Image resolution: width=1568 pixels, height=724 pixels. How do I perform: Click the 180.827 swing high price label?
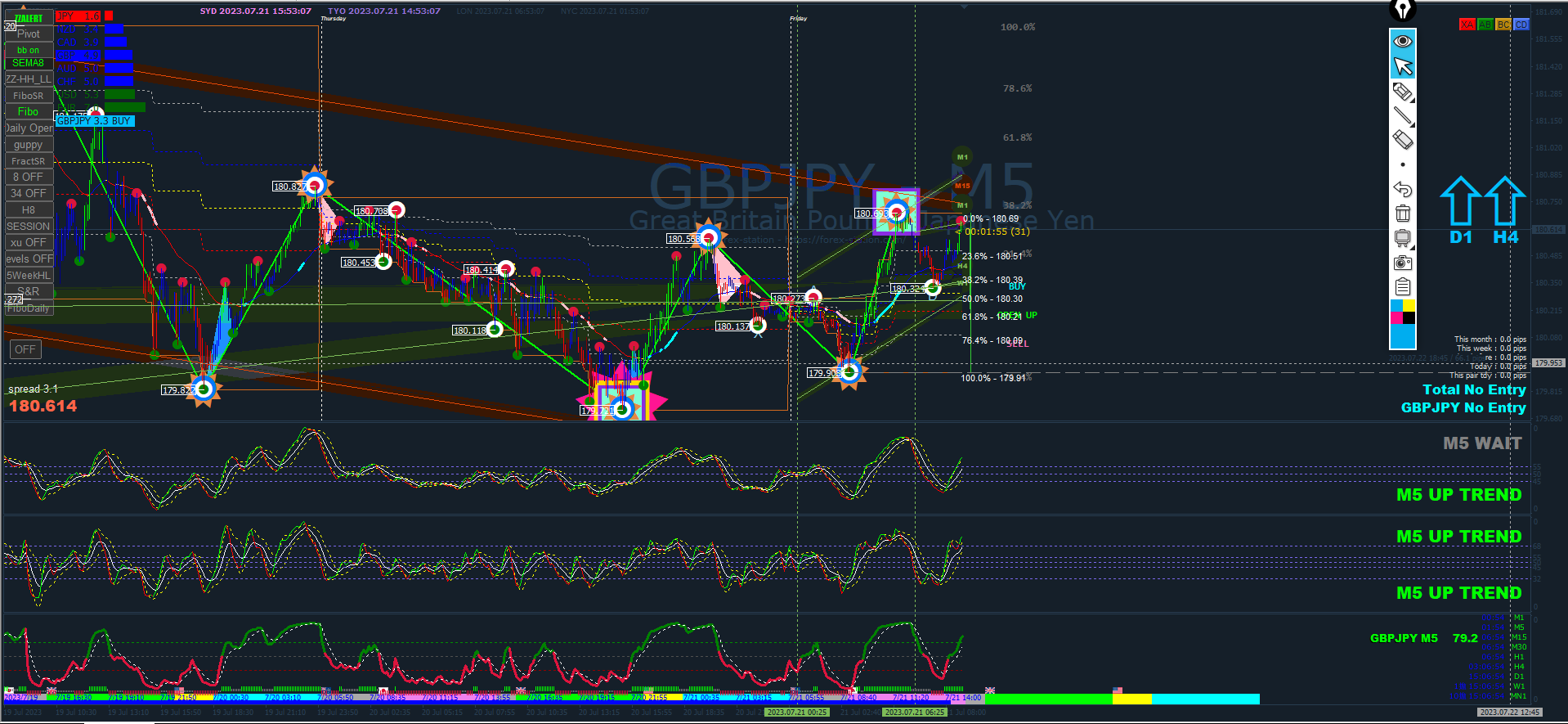pos(290,187)
